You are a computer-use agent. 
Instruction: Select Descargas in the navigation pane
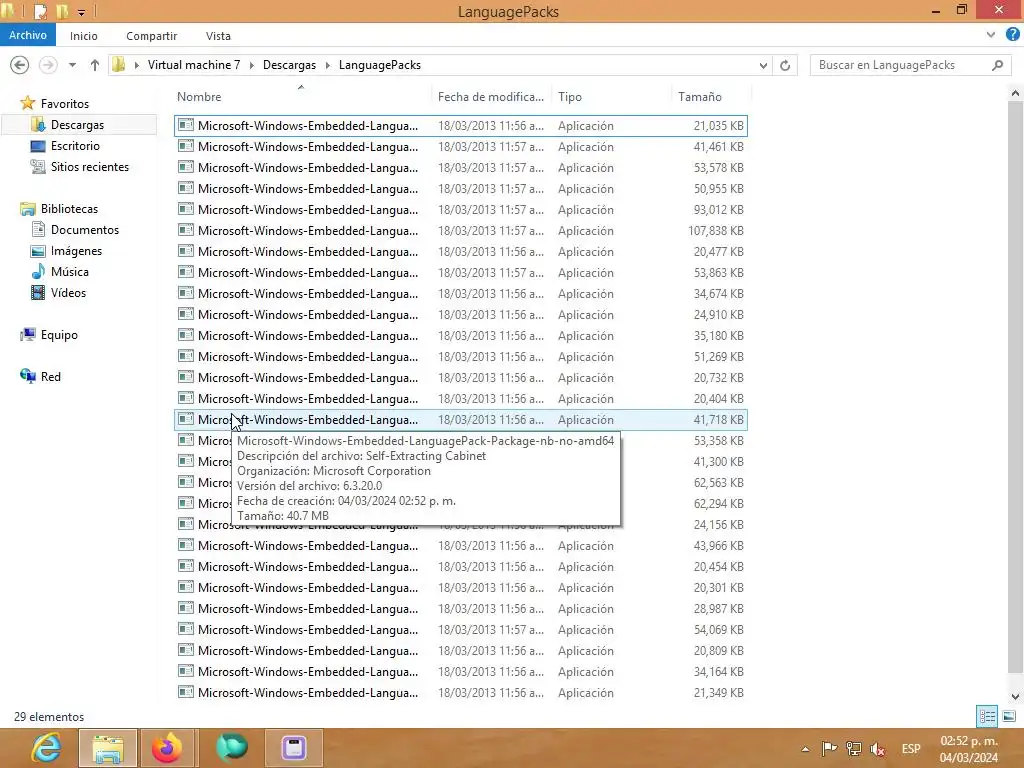pos(77,125)
